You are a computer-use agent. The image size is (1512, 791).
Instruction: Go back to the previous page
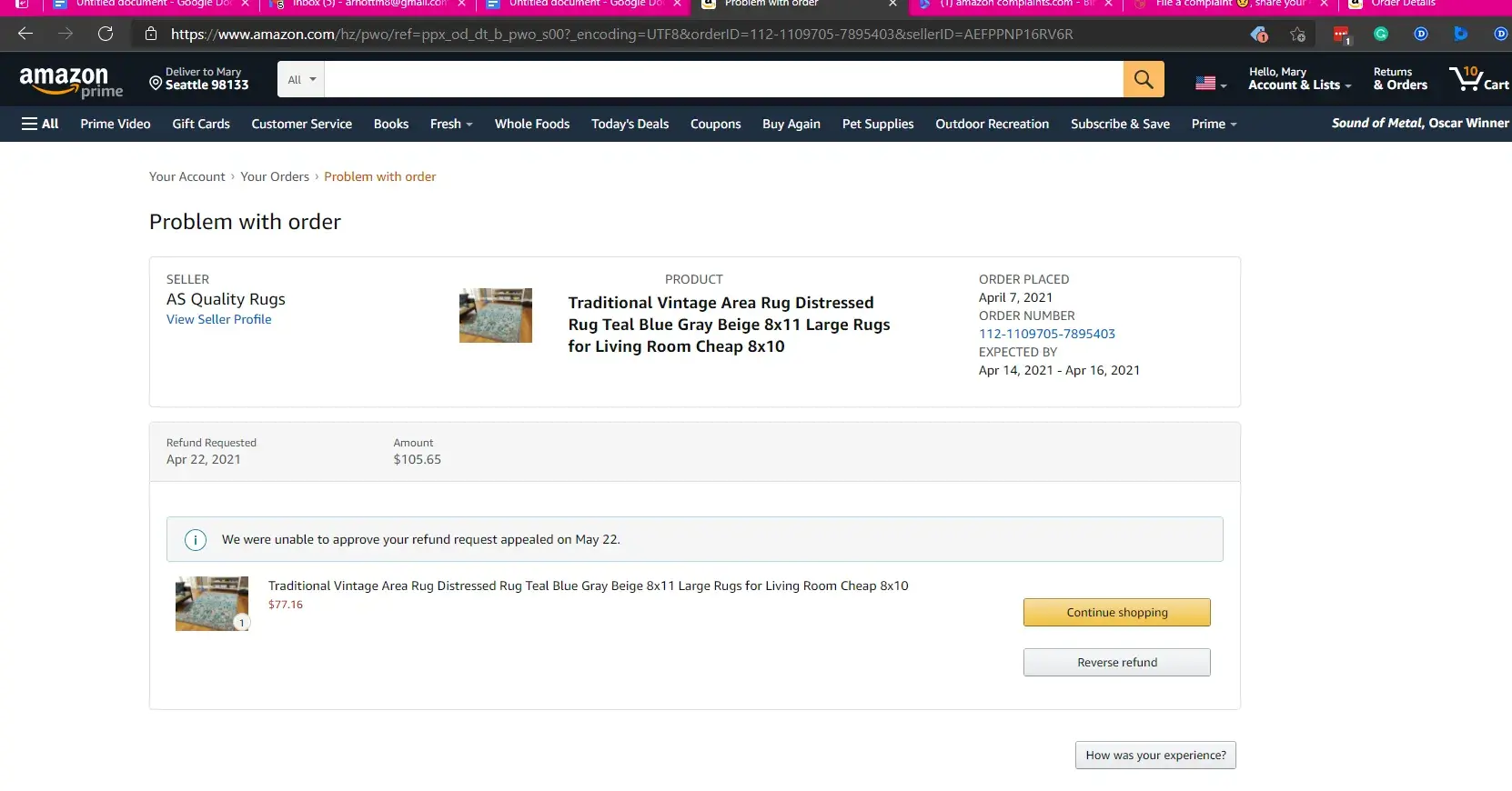(25, 35)
